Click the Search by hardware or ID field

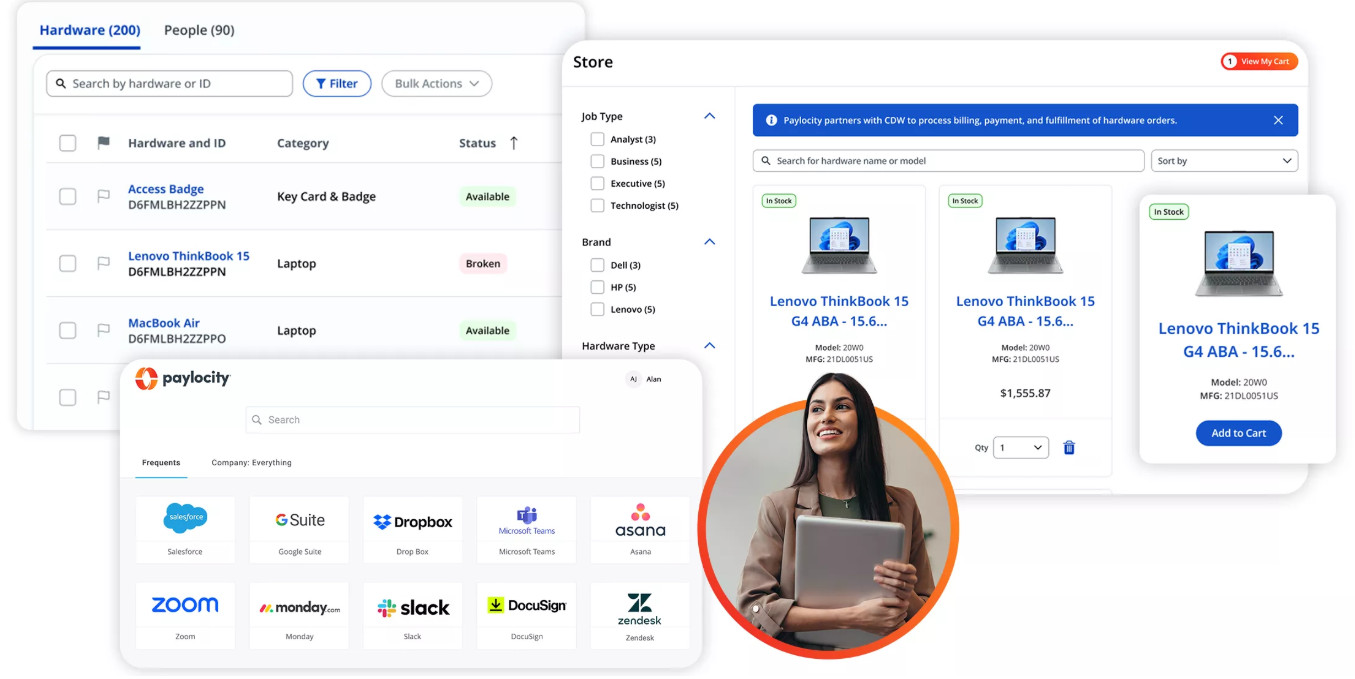(x=169, y=84)
